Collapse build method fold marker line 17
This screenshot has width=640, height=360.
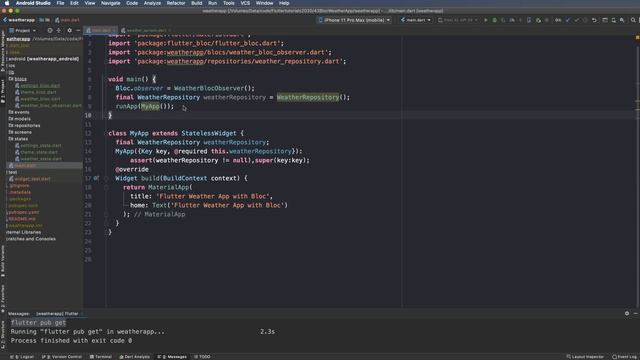coord(106,178)
